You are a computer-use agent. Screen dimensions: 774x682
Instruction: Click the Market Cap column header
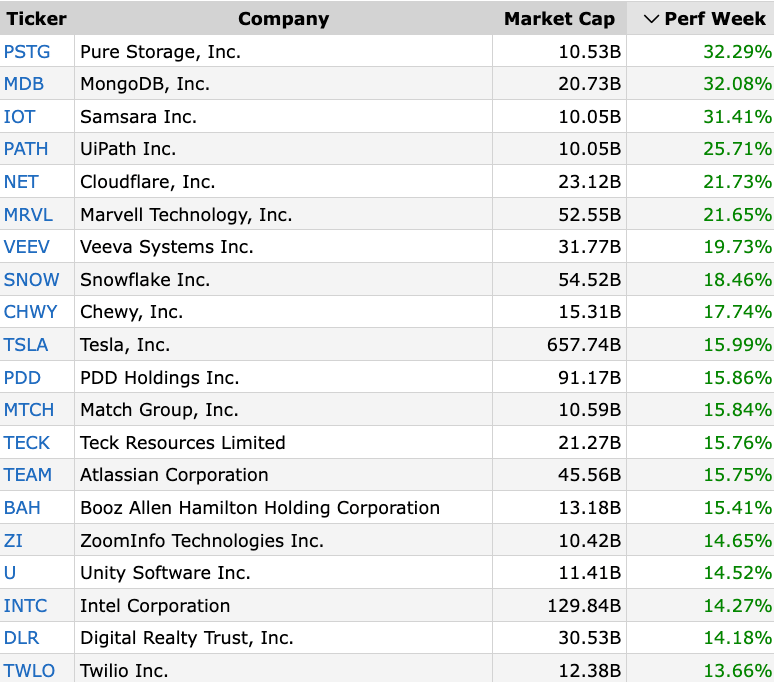559,19
